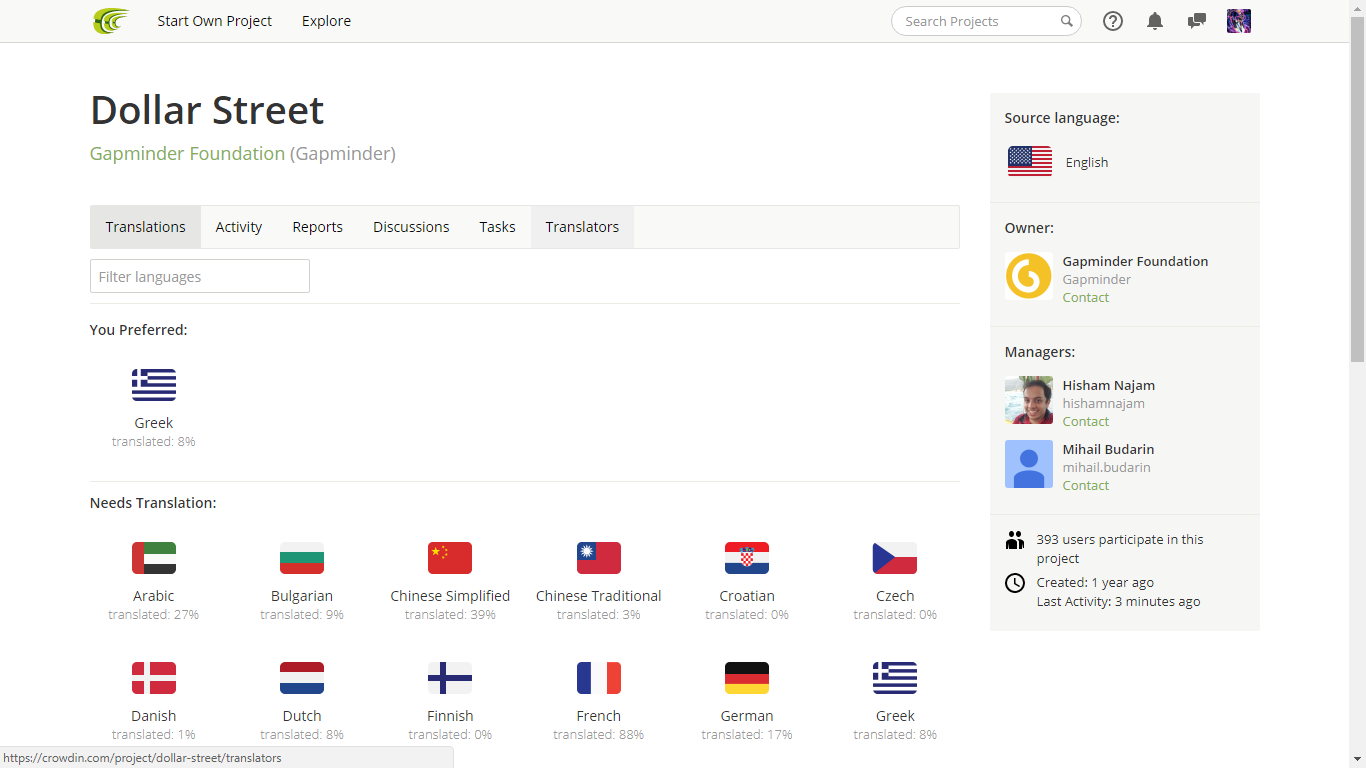This screenshot has height=768, width=1366.
Task: Select the Arabic flag icon
Action: tap(154, 558)
